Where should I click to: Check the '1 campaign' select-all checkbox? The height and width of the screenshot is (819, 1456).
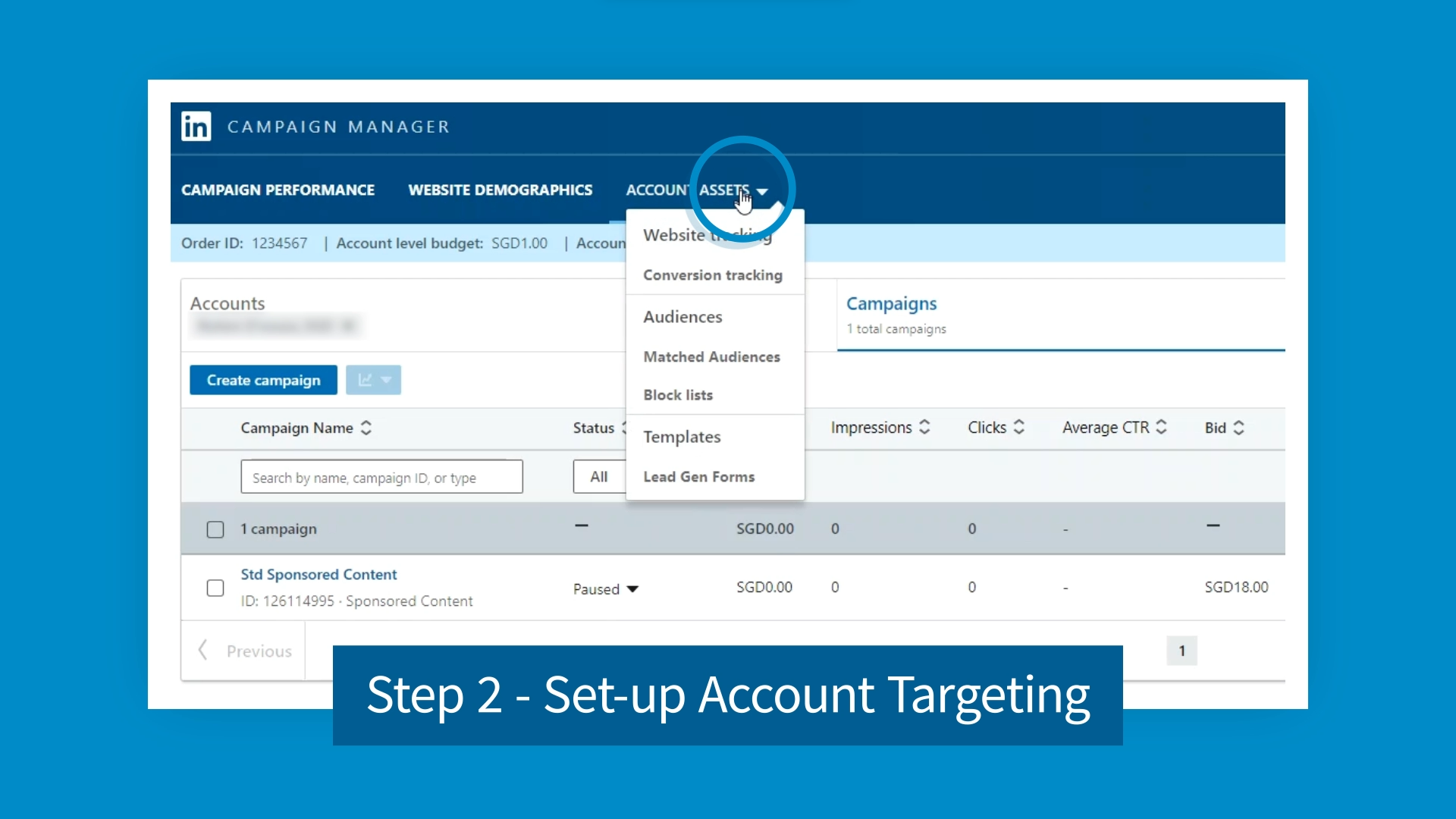[x=215, y=529]
